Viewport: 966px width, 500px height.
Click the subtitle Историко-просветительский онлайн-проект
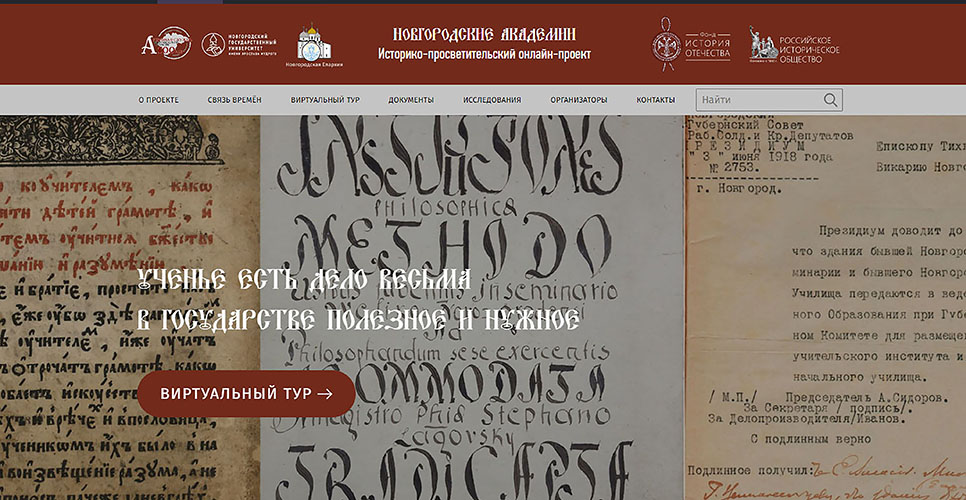click(x=484, y=54)
